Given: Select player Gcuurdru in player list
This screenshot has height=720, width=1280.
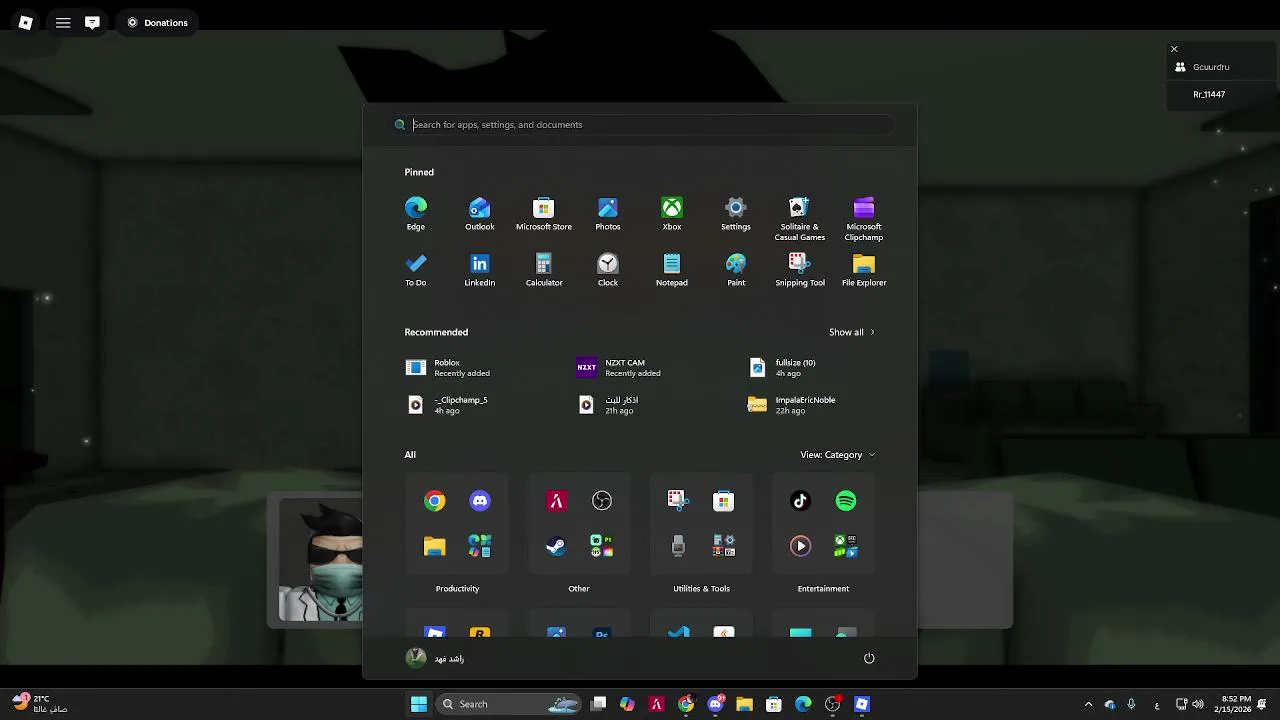Looking at the screenshot, I should click(1210, 67).
